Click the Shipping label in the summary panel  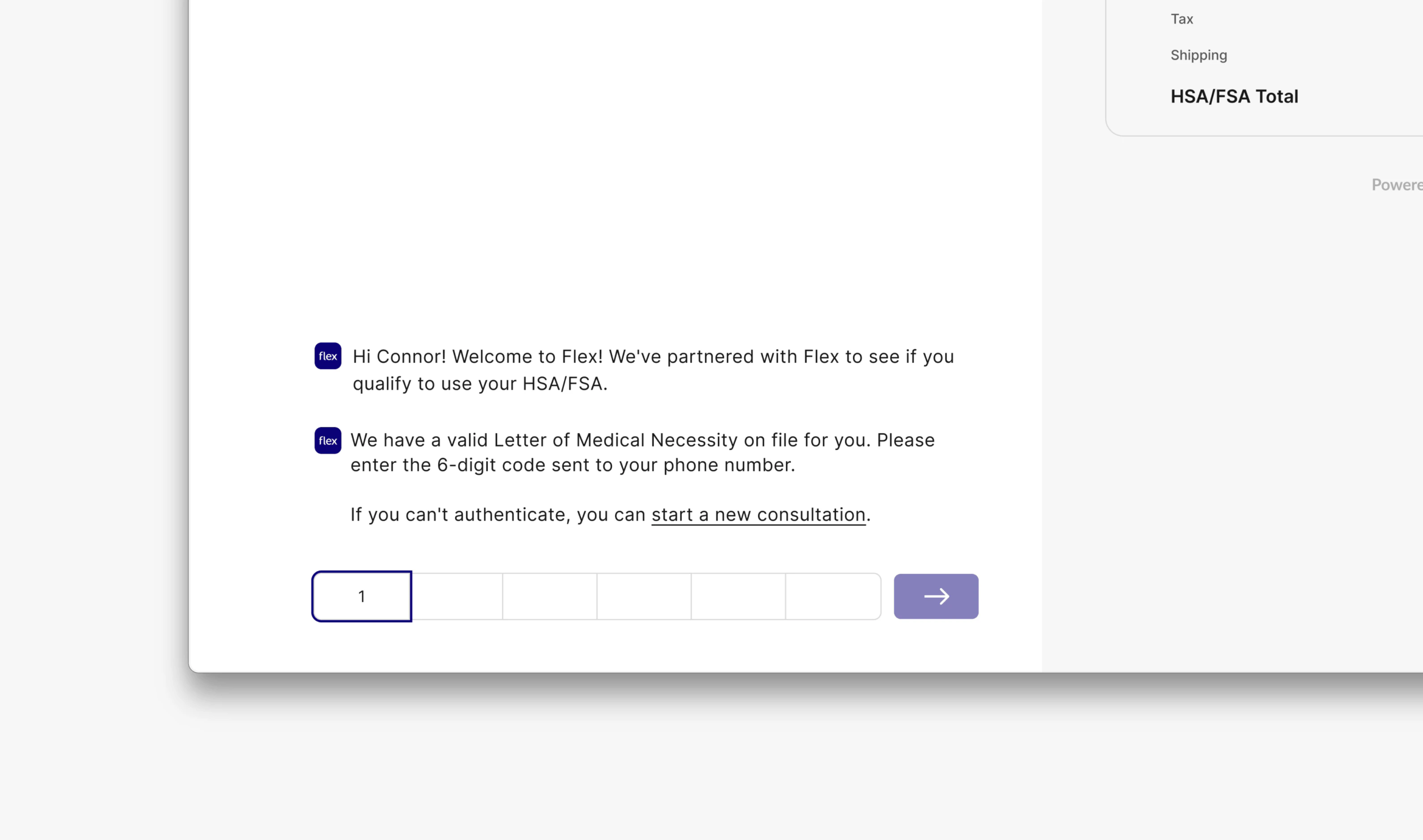pyautogui.click(x=1198, y=55)
